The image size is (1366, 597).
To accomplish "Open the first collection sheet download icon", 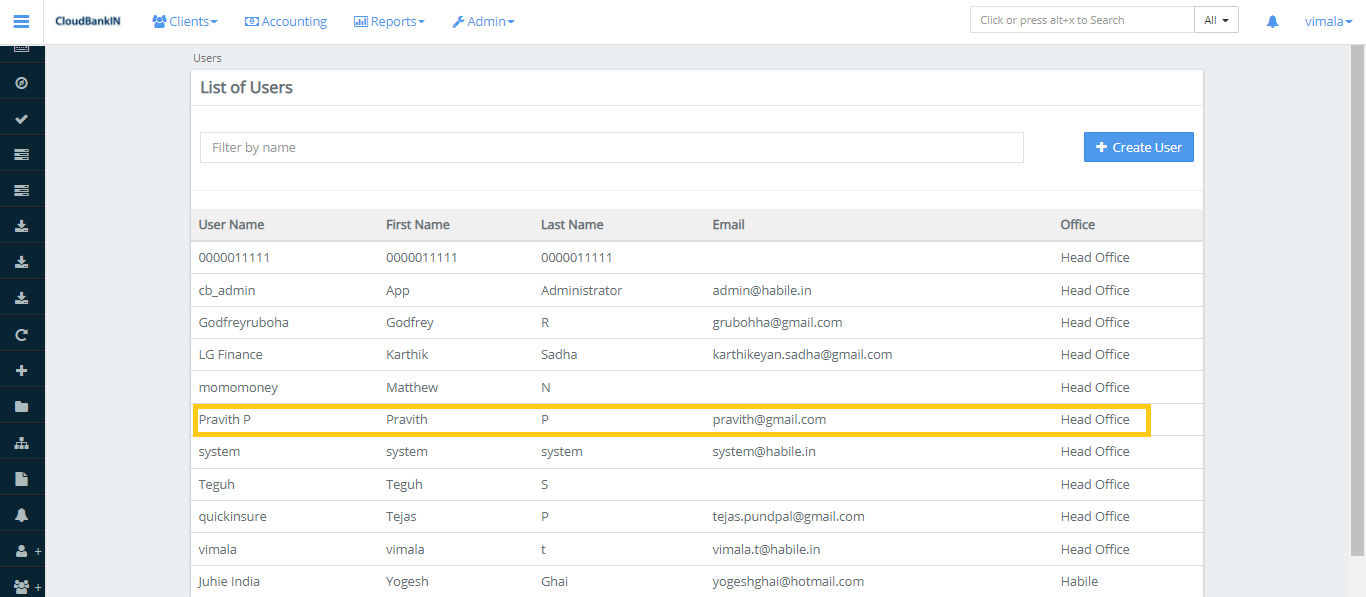I will [x=21, y=224].
